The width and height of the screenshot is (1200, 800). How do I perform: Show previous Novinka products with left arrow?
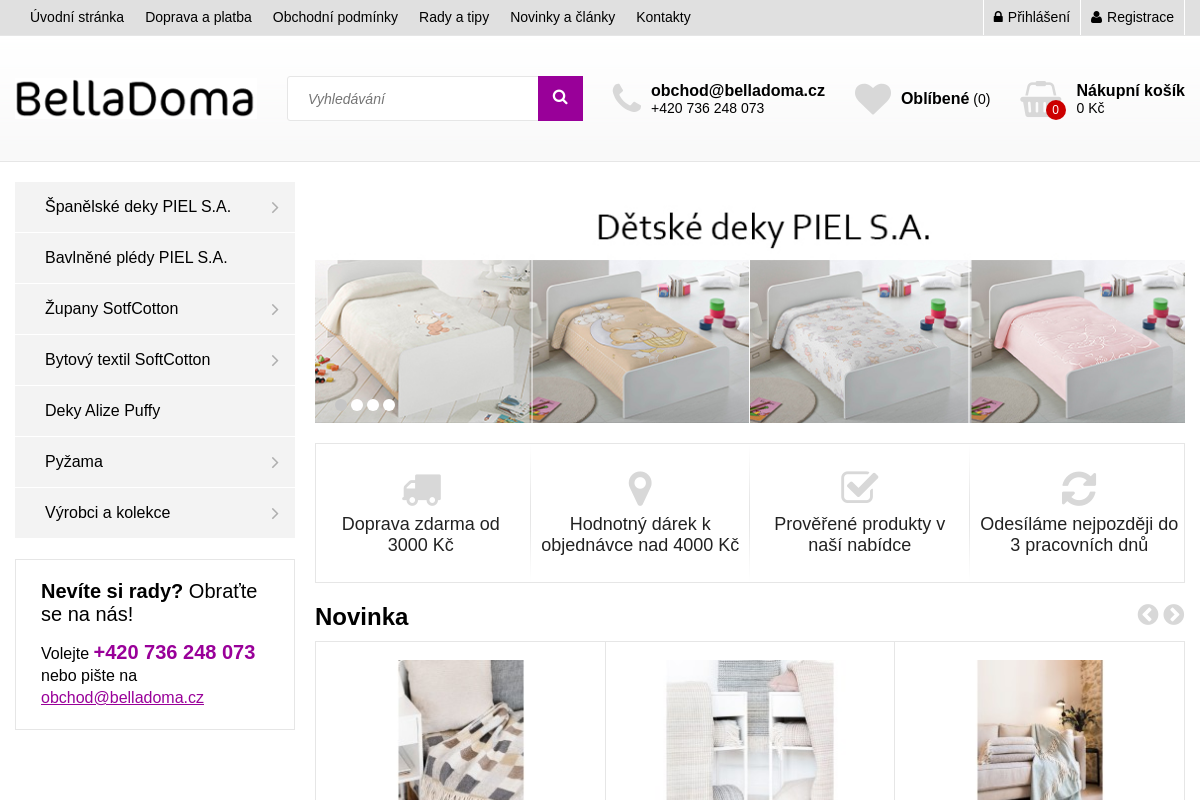(x=1148, y=615)
